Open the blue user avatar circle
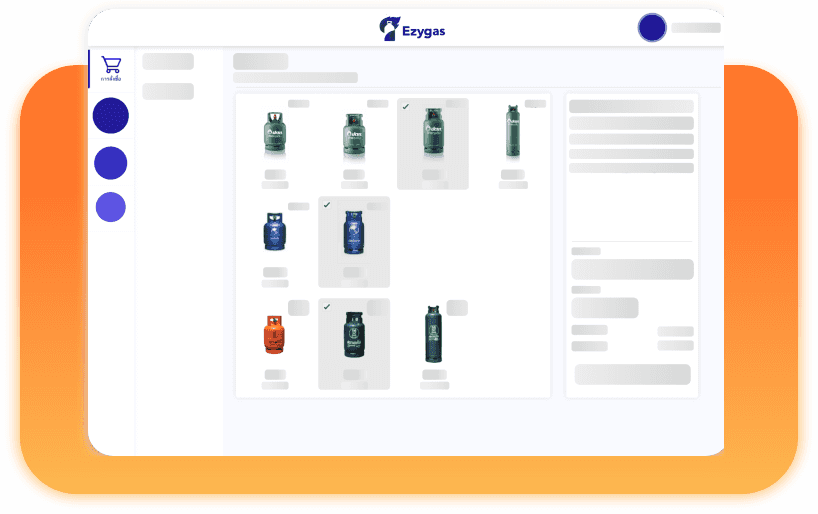The width and height of the screenshot is (818, 514). pos(652,28)
